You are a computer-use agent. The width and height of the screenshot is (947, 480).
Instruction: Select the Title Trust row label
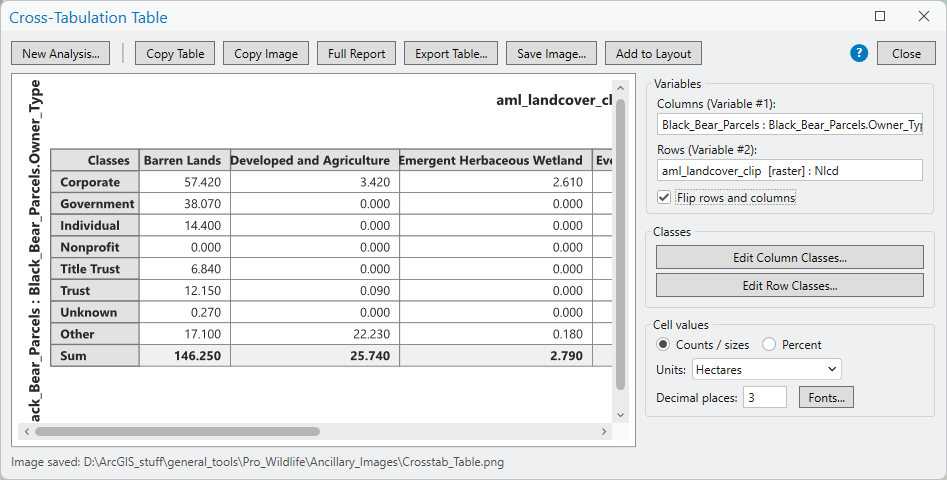point(95,269)
